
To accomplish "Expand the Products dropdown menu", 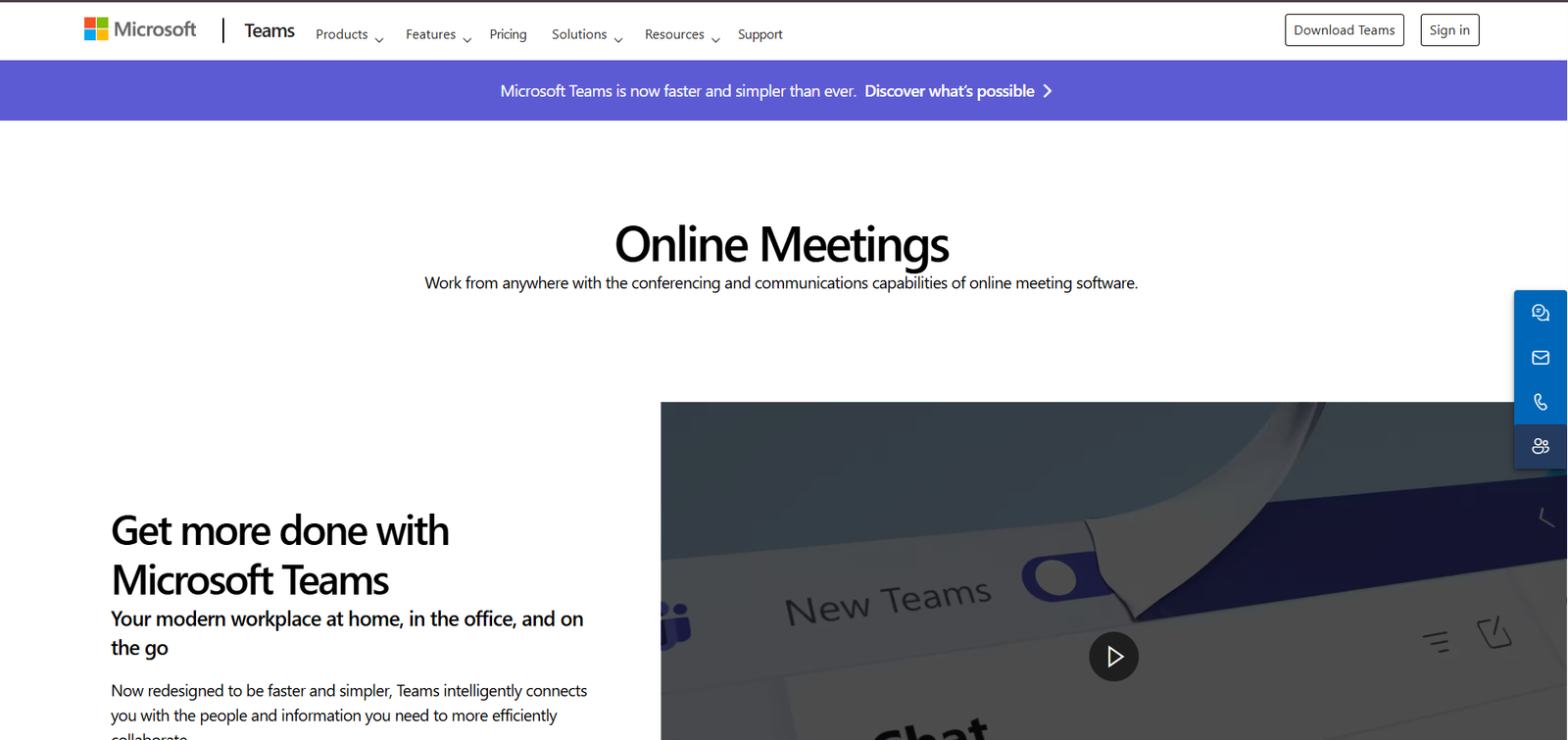I will 350,34.
